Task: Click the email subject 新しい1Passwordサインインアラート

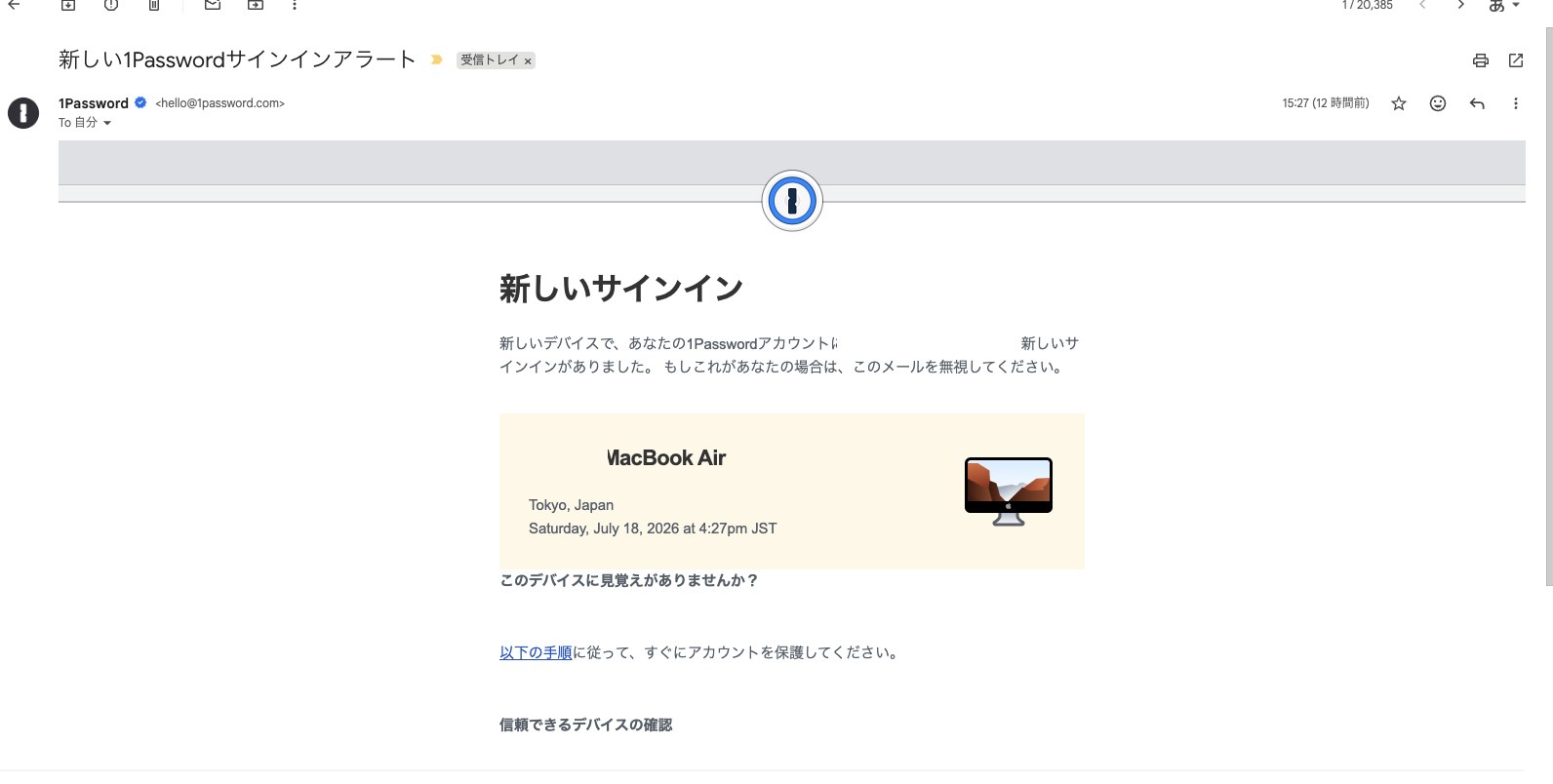Action: 237,59
